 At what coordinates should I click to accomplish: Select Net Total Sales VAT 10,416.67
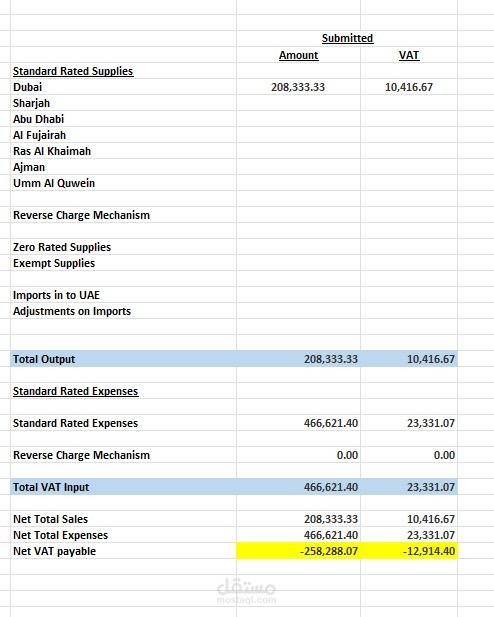tap(431, 519)
